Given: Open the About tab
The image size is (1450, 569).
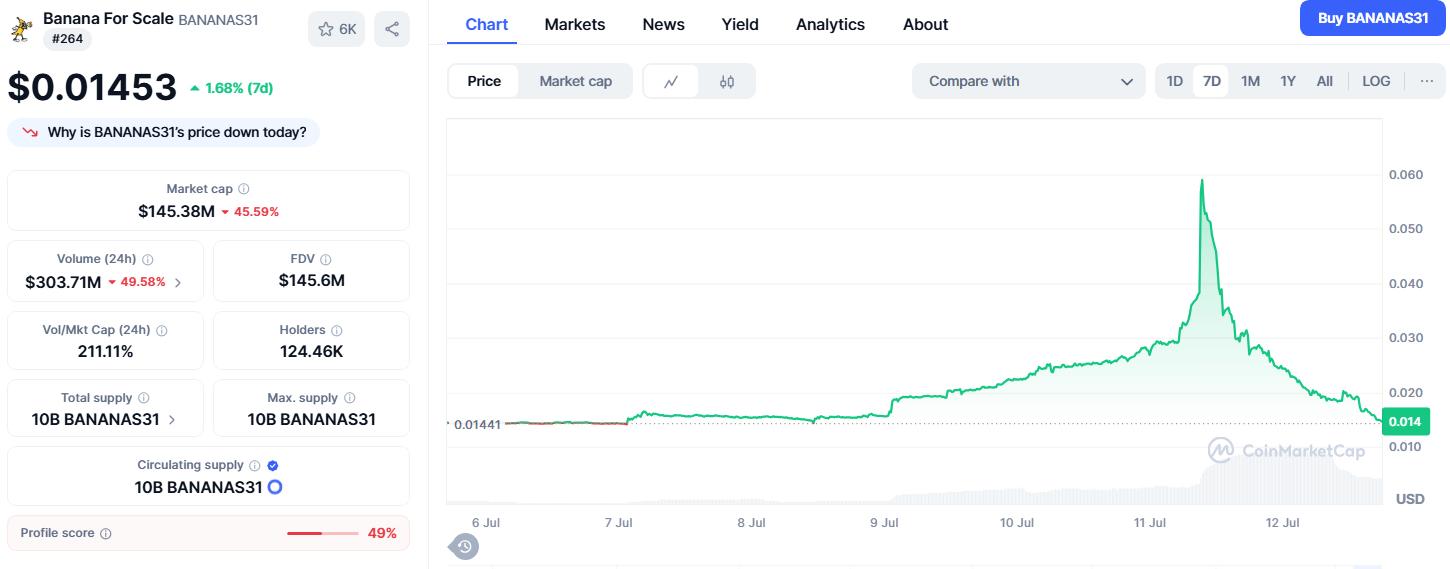Looking at the screenshot, I should point(926,24).
